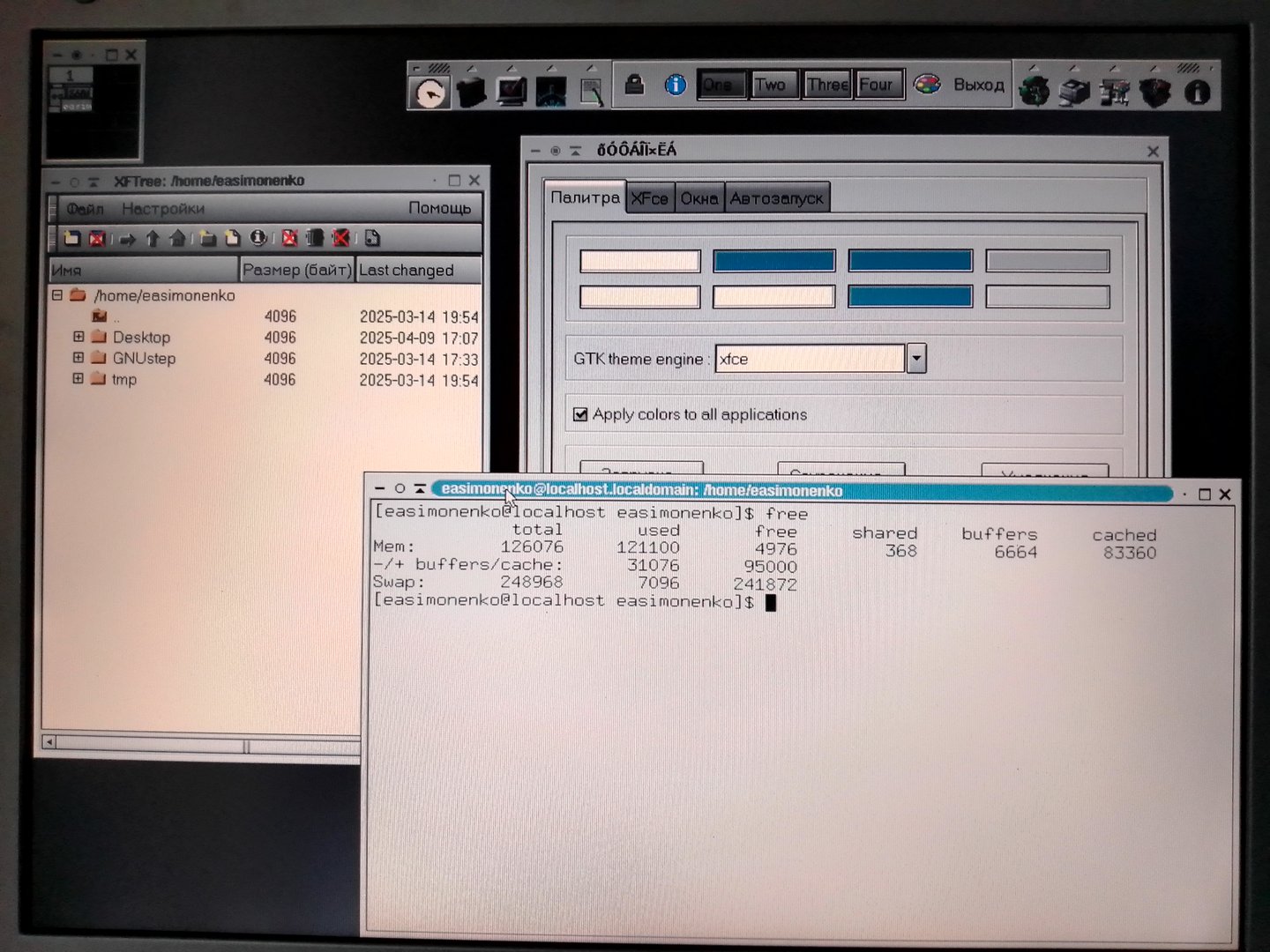The image size is (1270, 952).
Task: Click the black round info icon at panel end
Action: 1197,92
